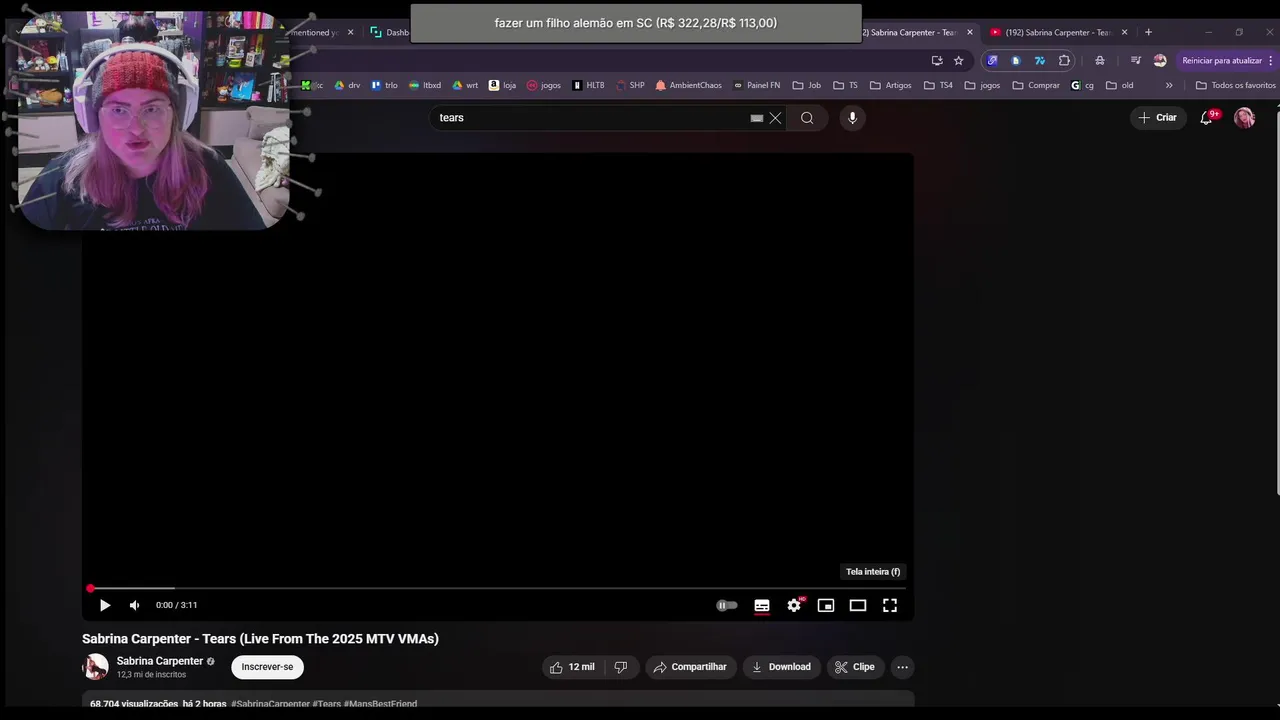Viewport: 1280px width, 720px height.
Task: Open AmbientChaos bookmark
Action: coord(688,85)
